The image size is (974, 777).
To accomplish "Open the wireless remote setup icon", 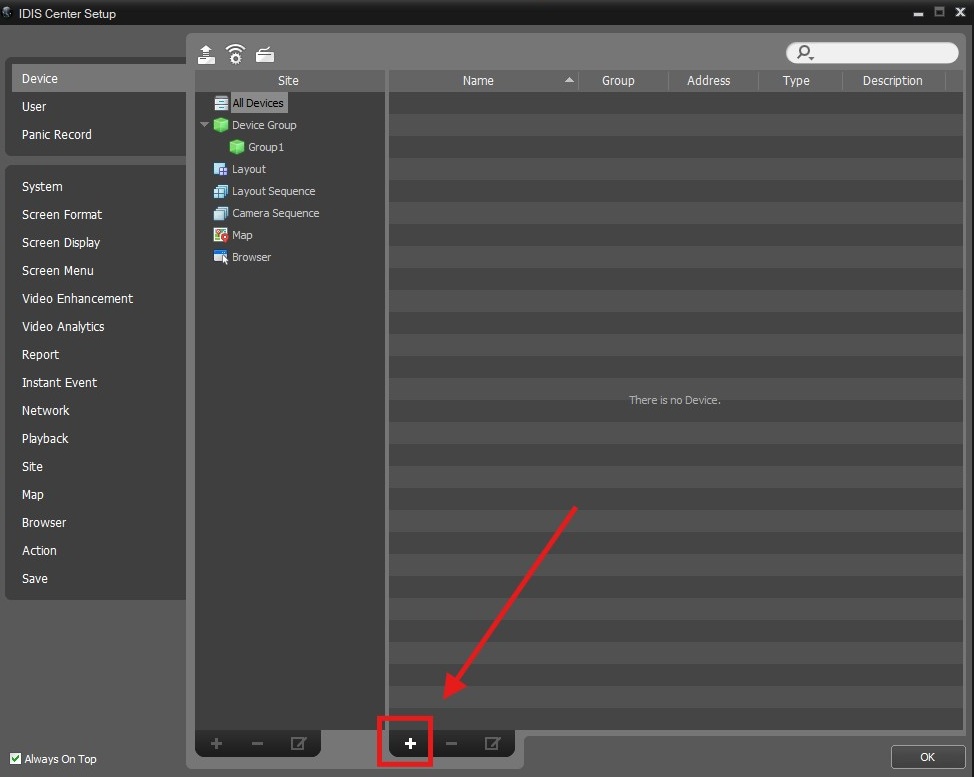I will coord(235,54).
